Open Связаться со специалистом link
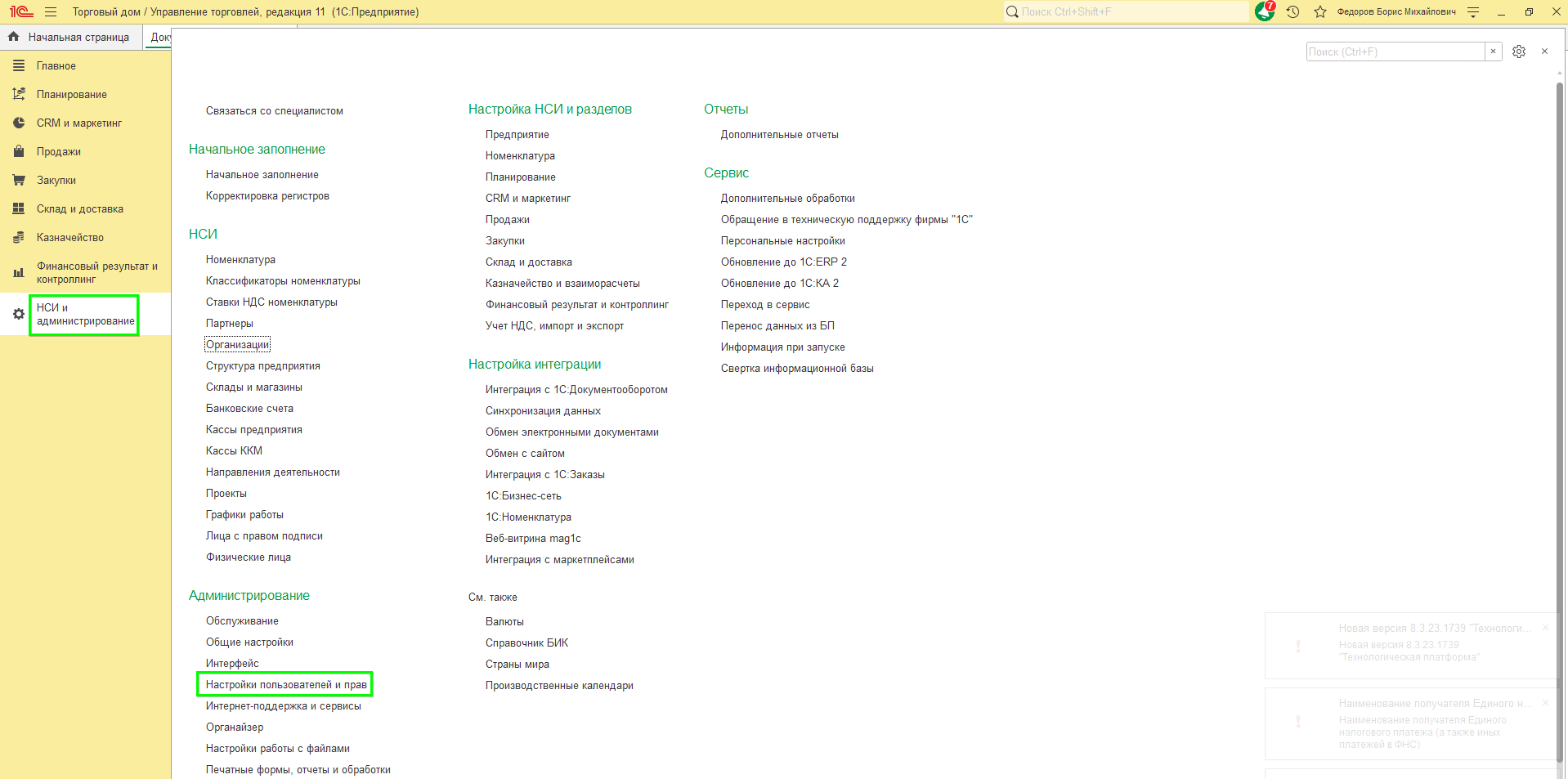This screenshot has height=779, width=1568. tap(275, 111)
